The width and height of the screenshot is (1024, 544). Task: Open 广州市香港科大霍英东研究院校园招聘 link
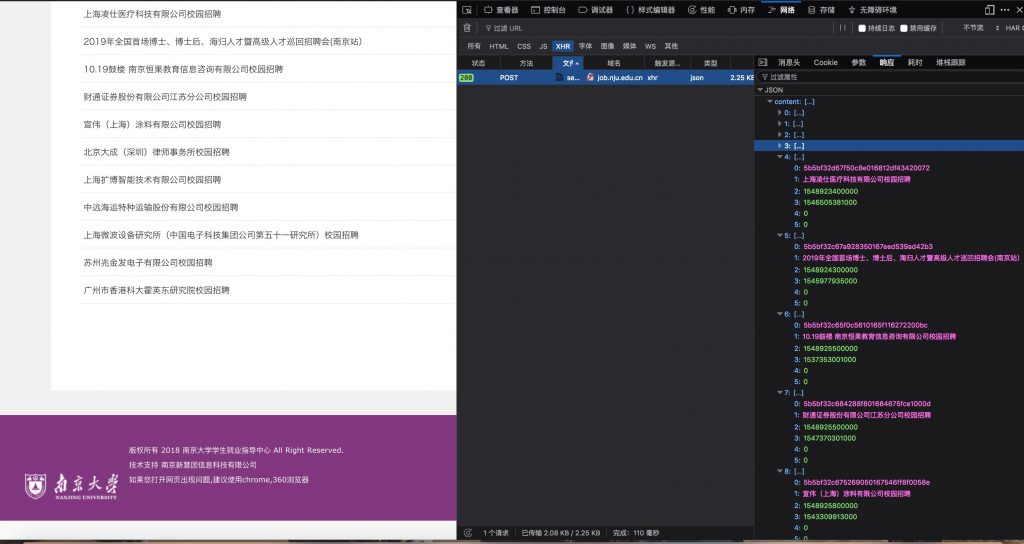click(x=156, y=290)
